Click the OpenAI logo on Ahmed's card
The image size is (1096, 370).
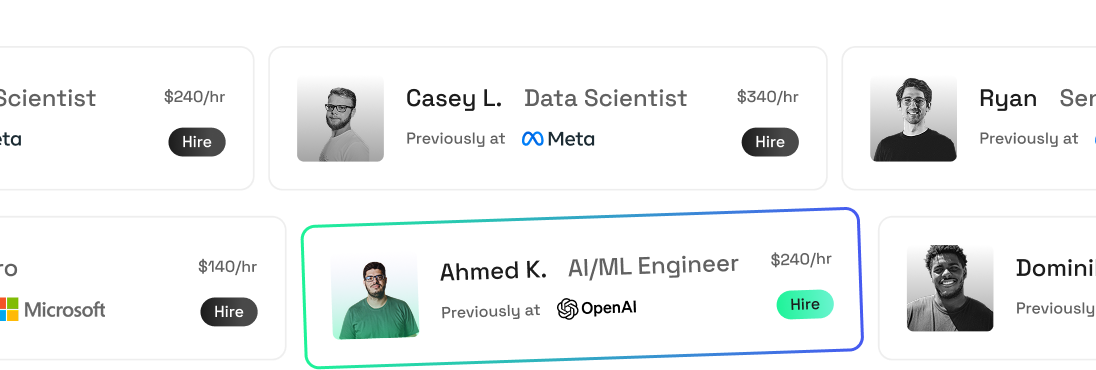[597, 308]
